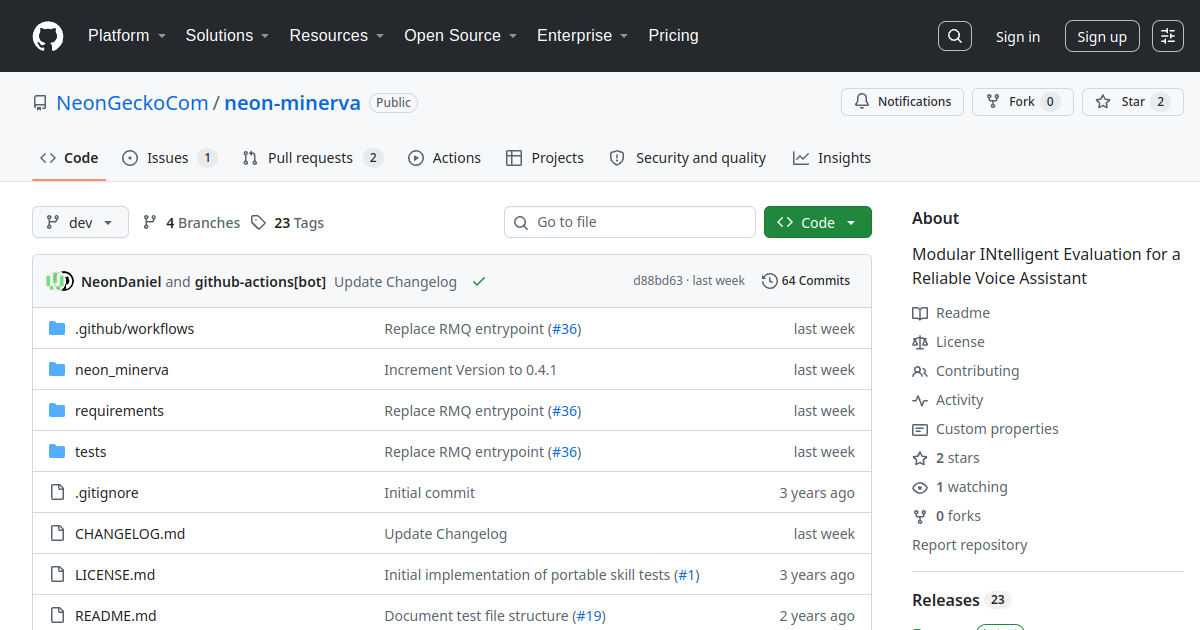Click the README.md file icon
Image resolution: width=1200 pixels, height=630 pixels.
(x=57, y=616)
